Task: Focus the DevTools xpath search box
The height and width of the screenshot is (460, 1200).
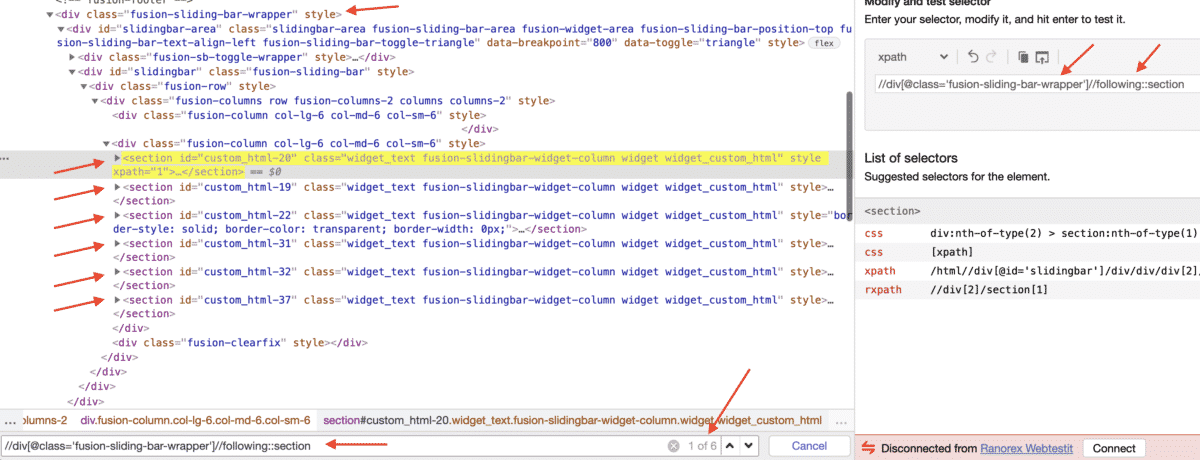Action: 333,446
